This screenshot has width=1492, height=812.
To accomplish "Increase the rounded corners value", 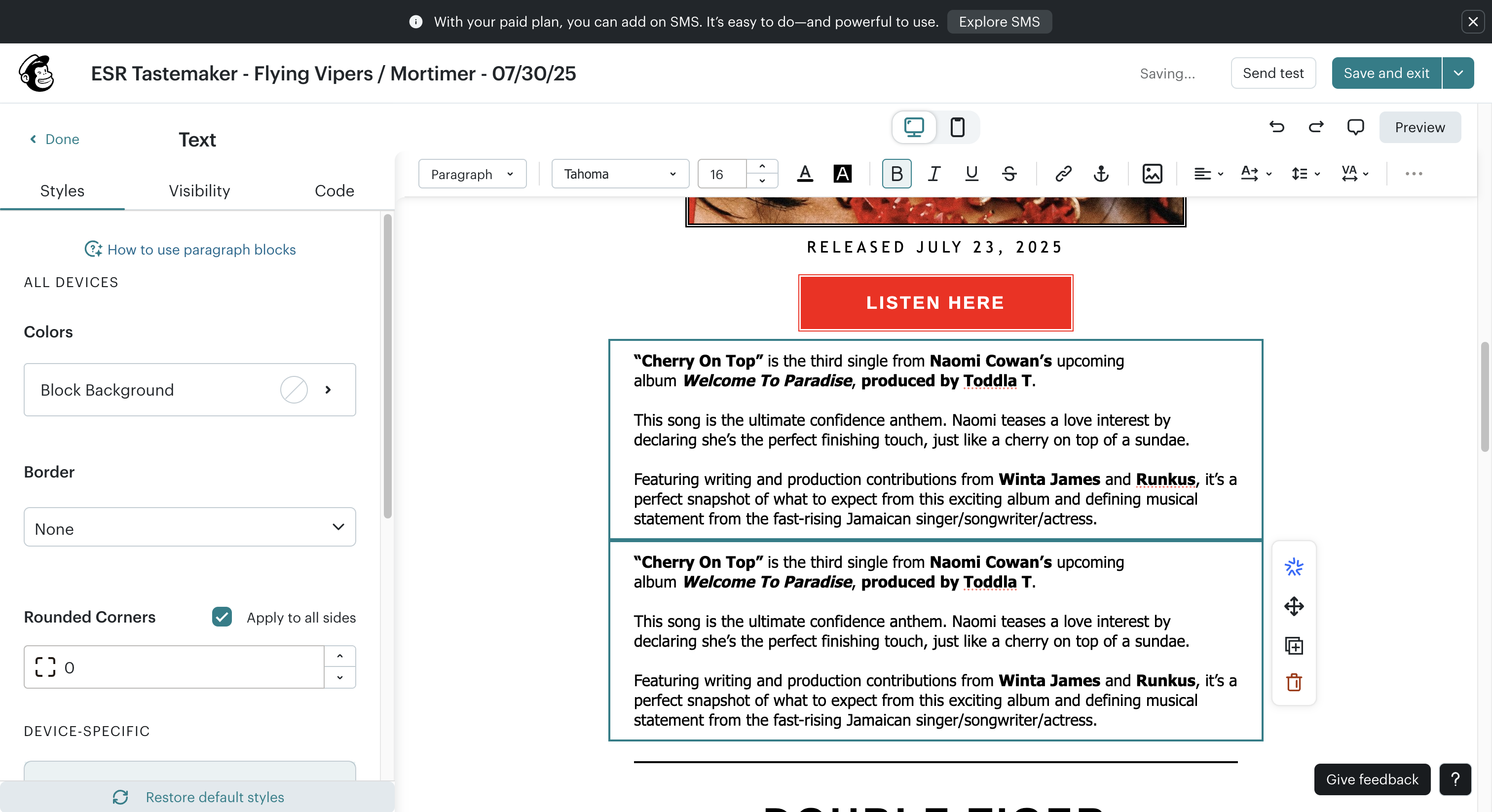I will coord(340,657).
